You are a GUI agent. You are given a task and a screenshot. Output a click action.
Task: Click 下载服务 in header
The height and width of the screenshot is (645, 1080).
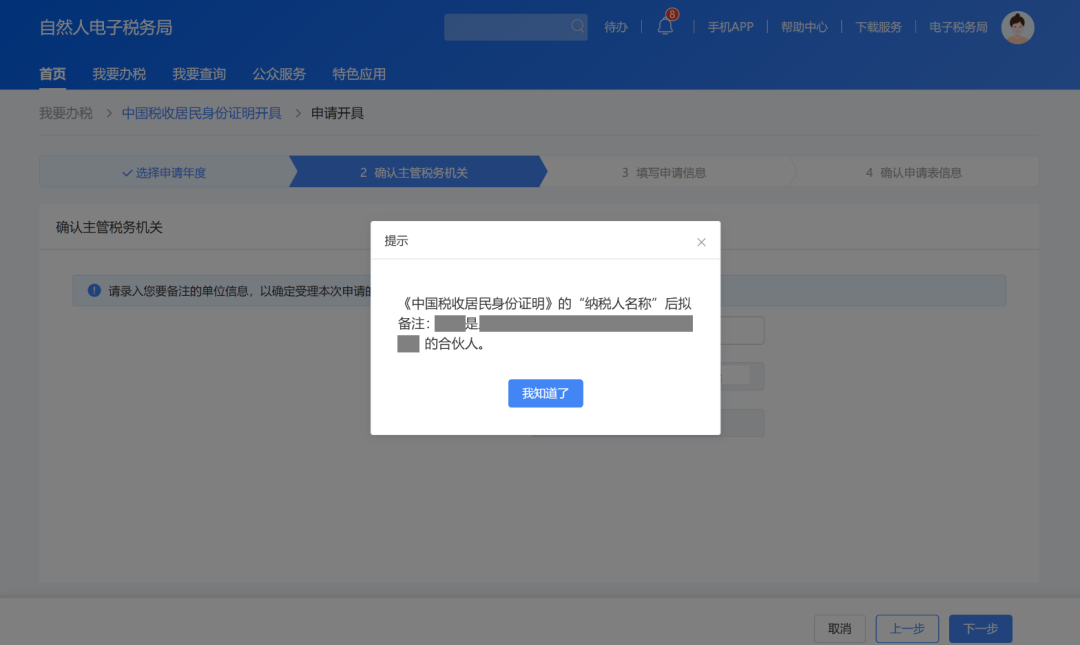click(x=878, y=28)
